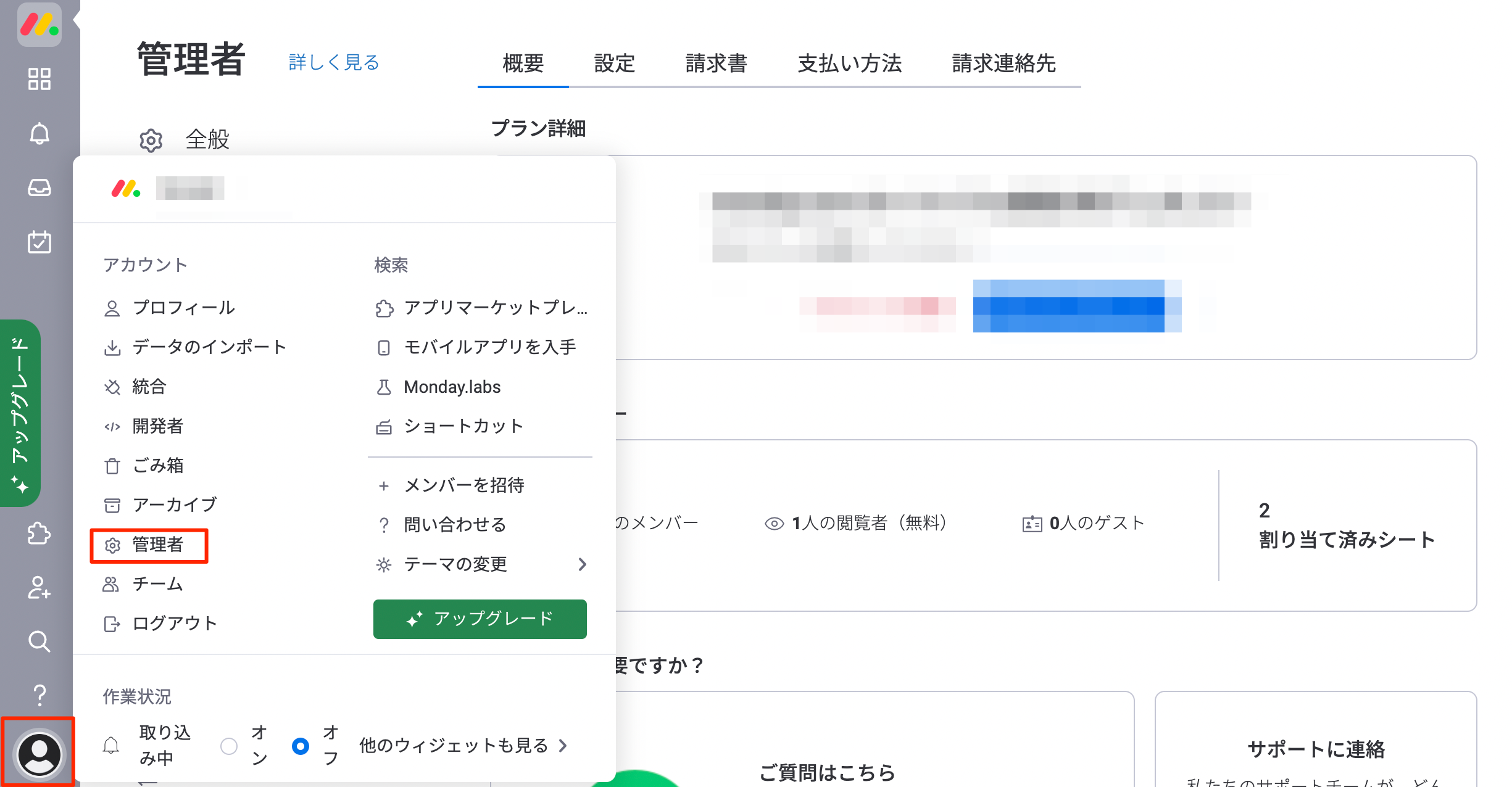The width and height of the screenshot is (1512, 787).
Task: Open the apps puzzle-piece icon in sidebar
Action: 39,533
